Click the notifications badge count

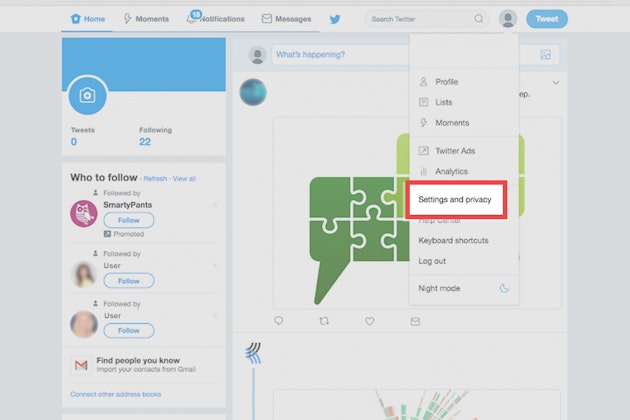pos(196,15)
